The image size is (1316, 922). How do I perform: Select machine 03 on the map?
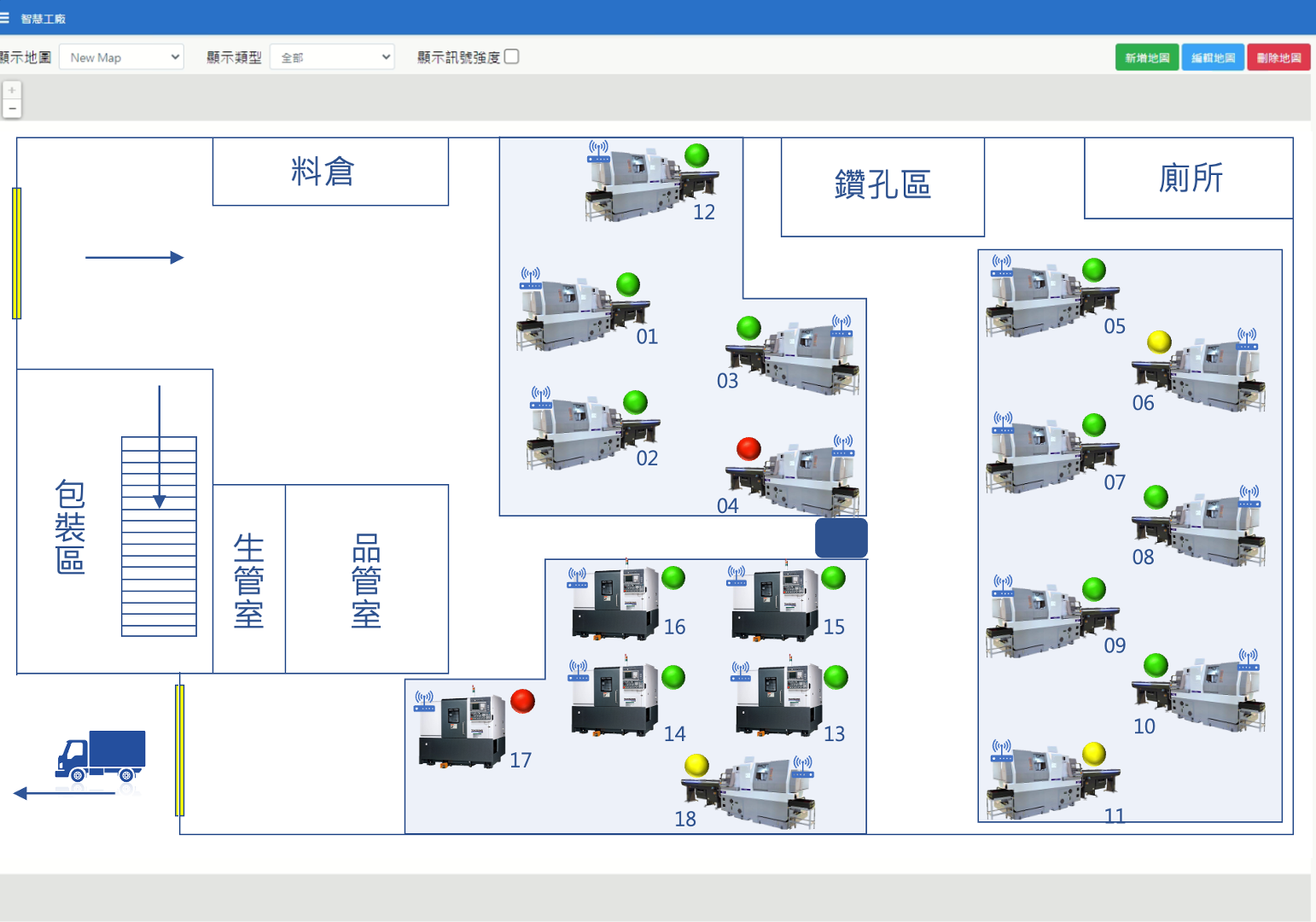[792, 357]
